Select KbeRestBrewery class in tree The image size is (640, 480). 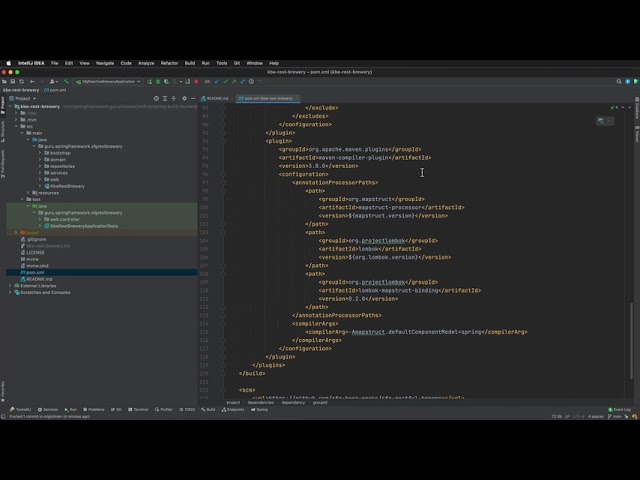[x=67, y=186]
